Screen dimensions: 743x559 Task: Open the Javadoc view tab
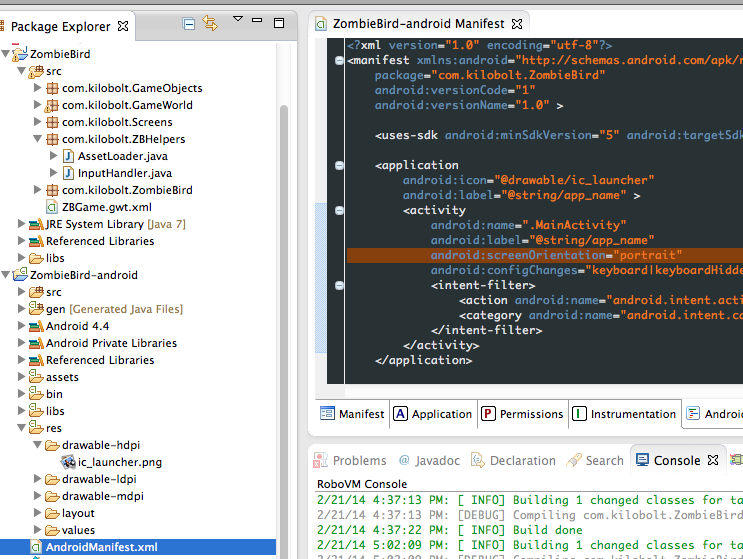[429, 460]
